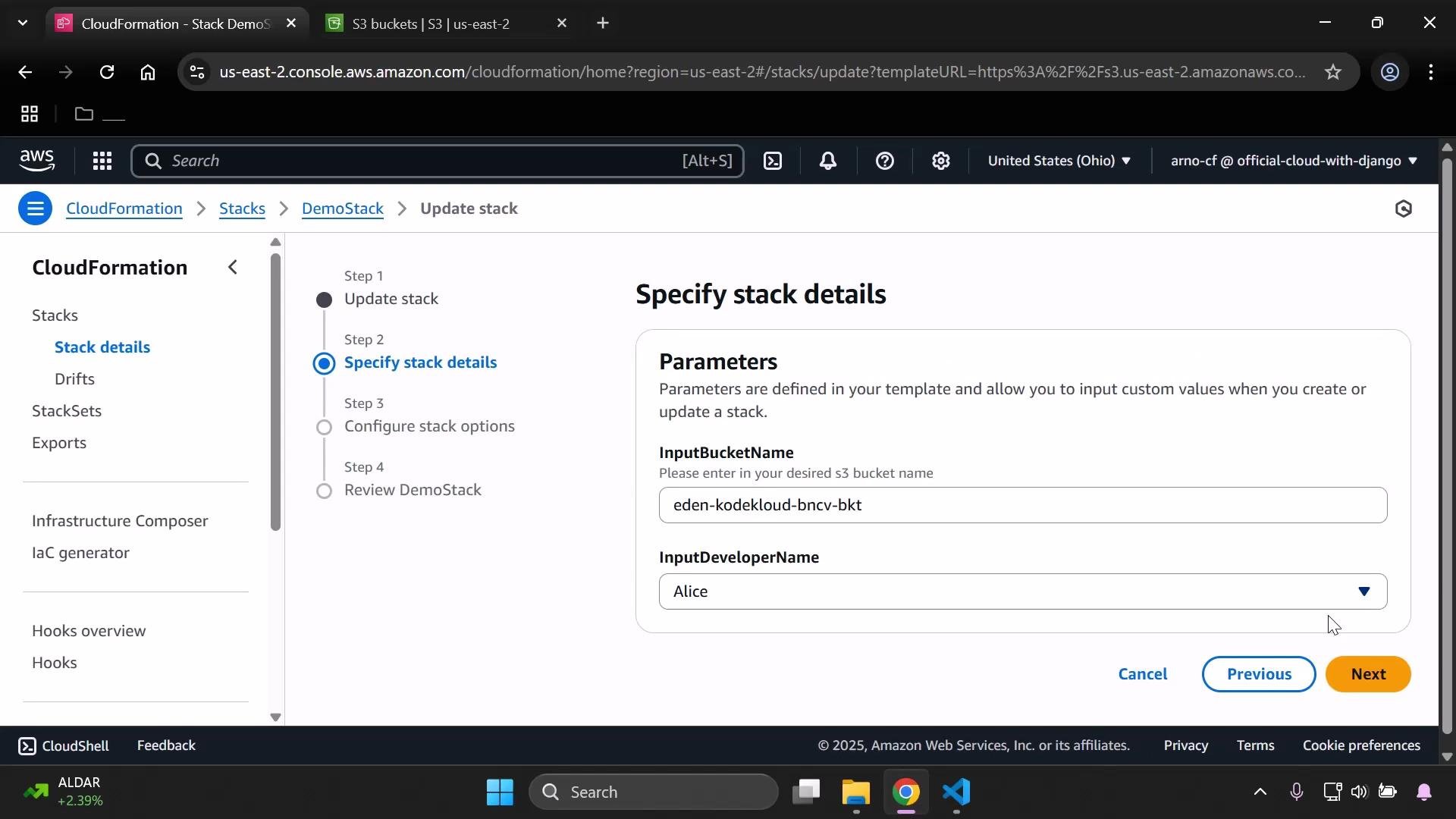Image resolution: width=1456 pixels, height=819 pixels.
Task: Go back in browser history
Action: 25,72
